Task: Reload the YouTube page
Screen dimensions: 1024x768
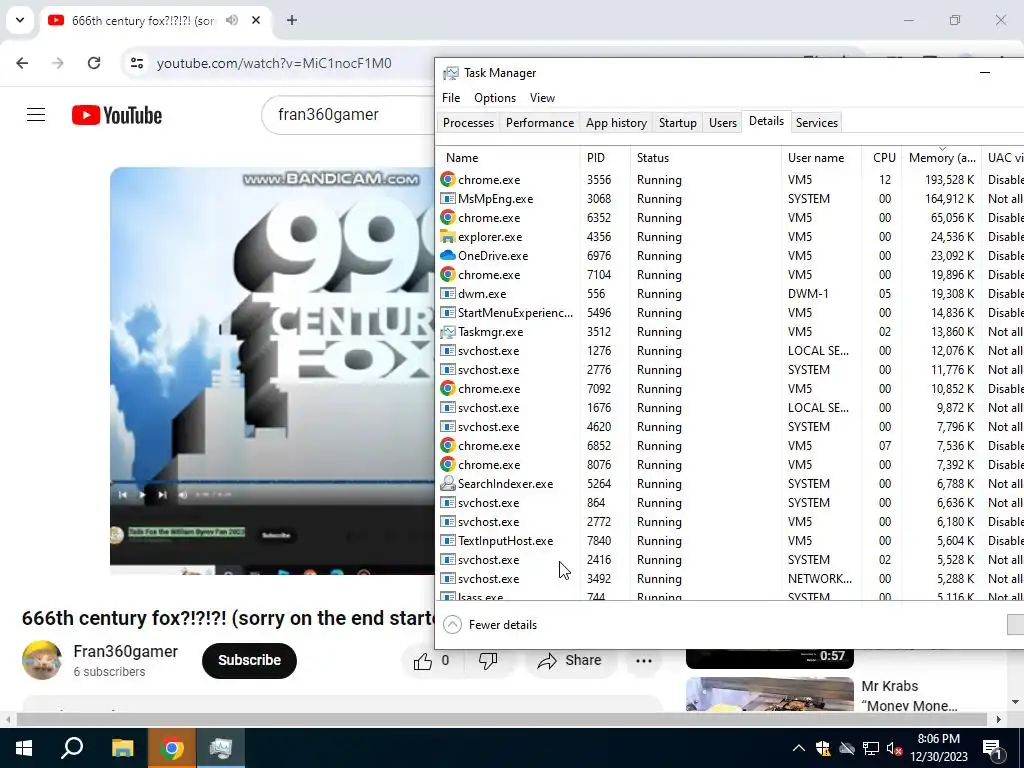Action: coord(94,63)
